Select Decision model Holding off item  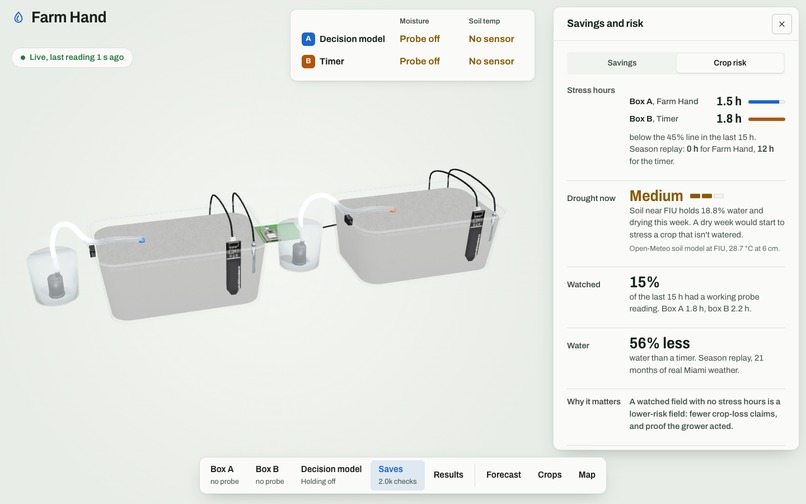click(x=331, y=475)
